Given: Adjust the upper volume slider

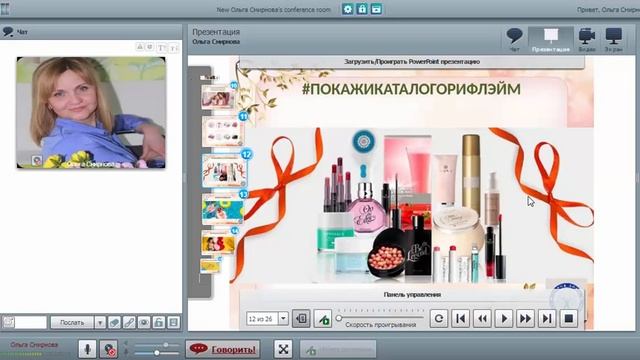Looking at the screenshot, I should pos(156,345).
